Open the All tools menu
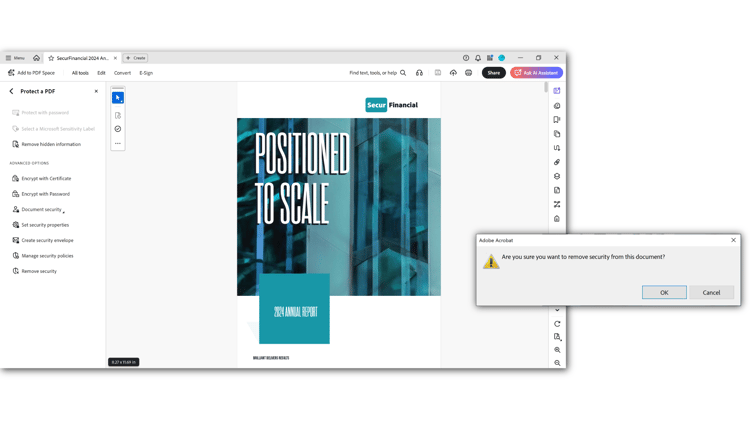 pos(80,73)
